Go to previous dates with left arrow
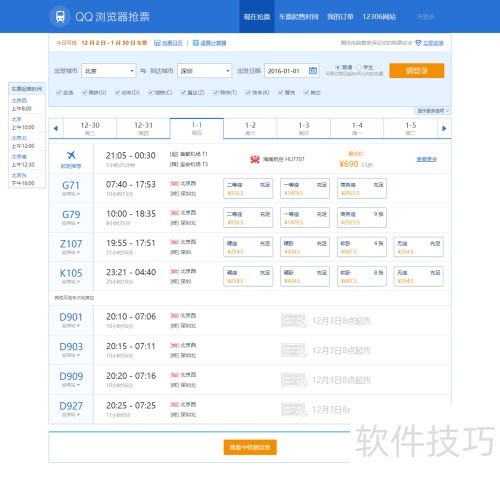The height and width of the screenshot is (478, 500). coord(56,128)
